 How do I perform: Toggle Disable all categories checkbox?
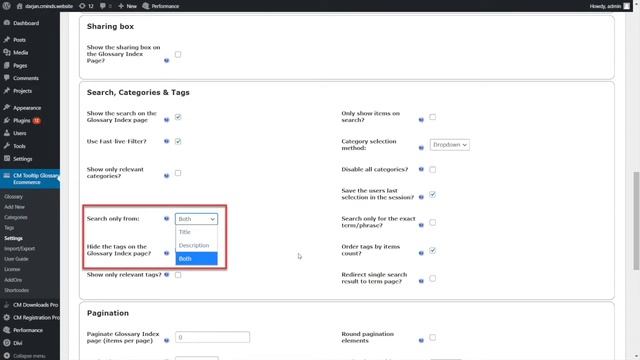433,169
